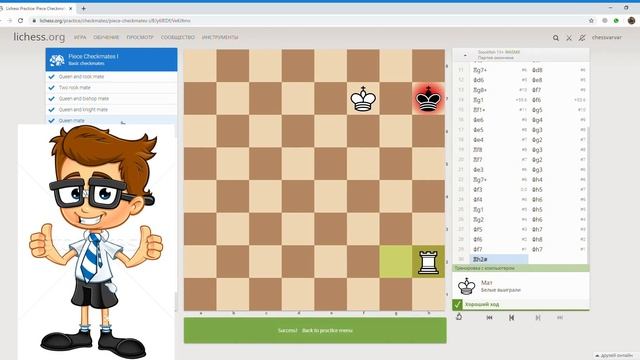Click Тренировка с компьютером green bar
This screenshot has height=360, width=640.
(521, 268)
